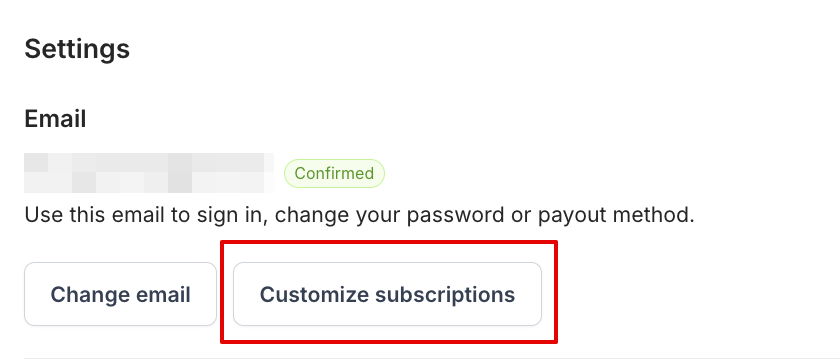This screenshot has width=840, height=364.
Task: Click the word 'password' in description
Action: pyautogui.click(x=455, y=216)
